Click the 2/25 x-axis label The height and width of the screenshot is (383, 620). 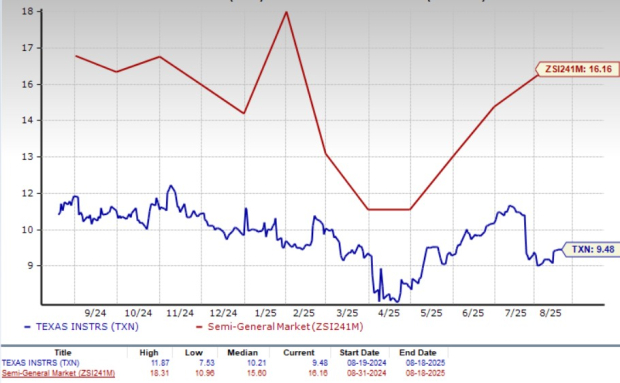click(x=304, y=313)
